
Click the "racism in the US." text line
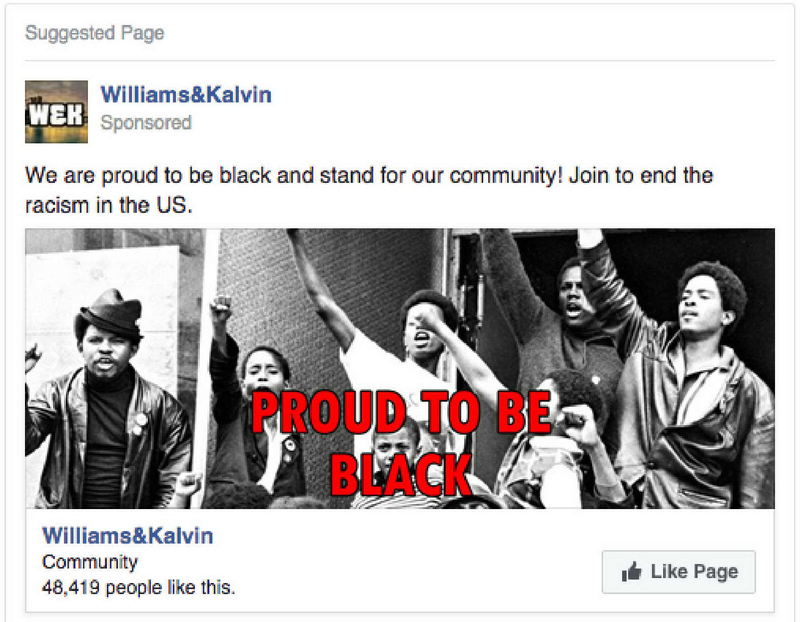[109, 206]
